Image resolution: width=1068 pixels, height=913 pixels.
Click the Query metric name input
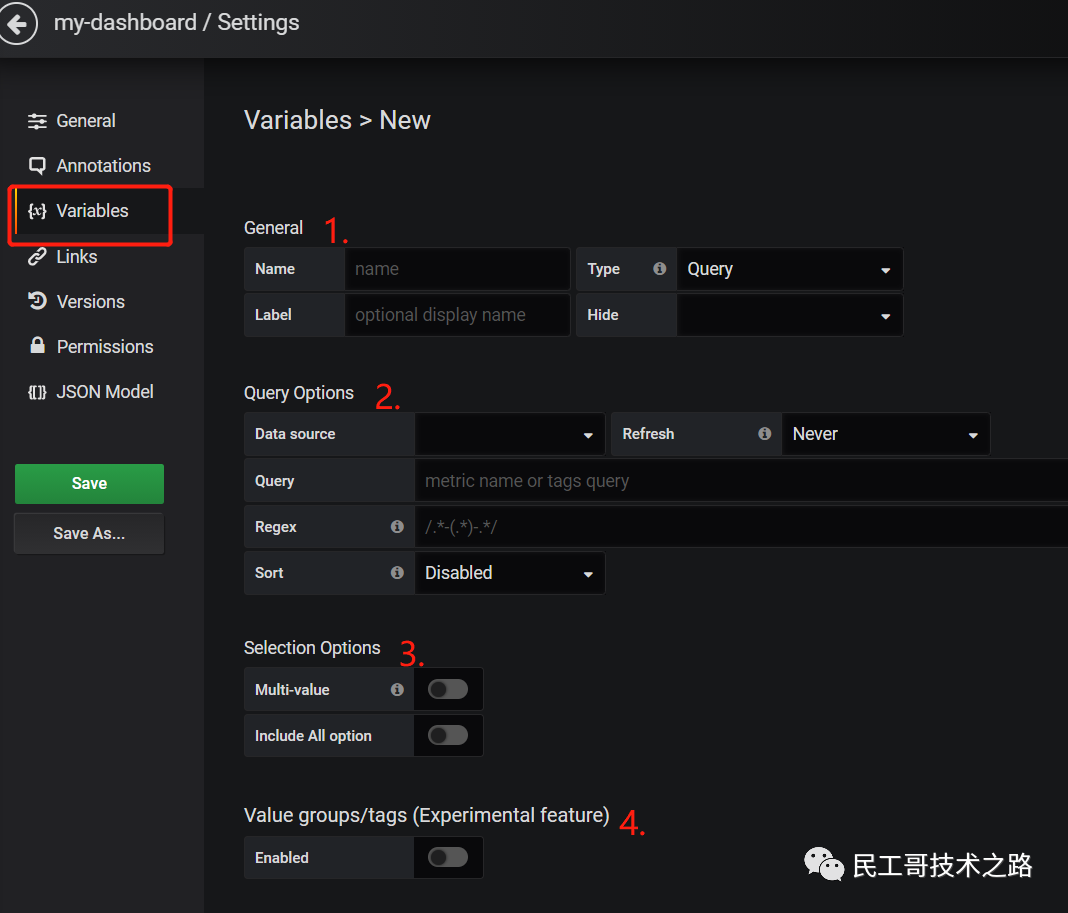741,481
